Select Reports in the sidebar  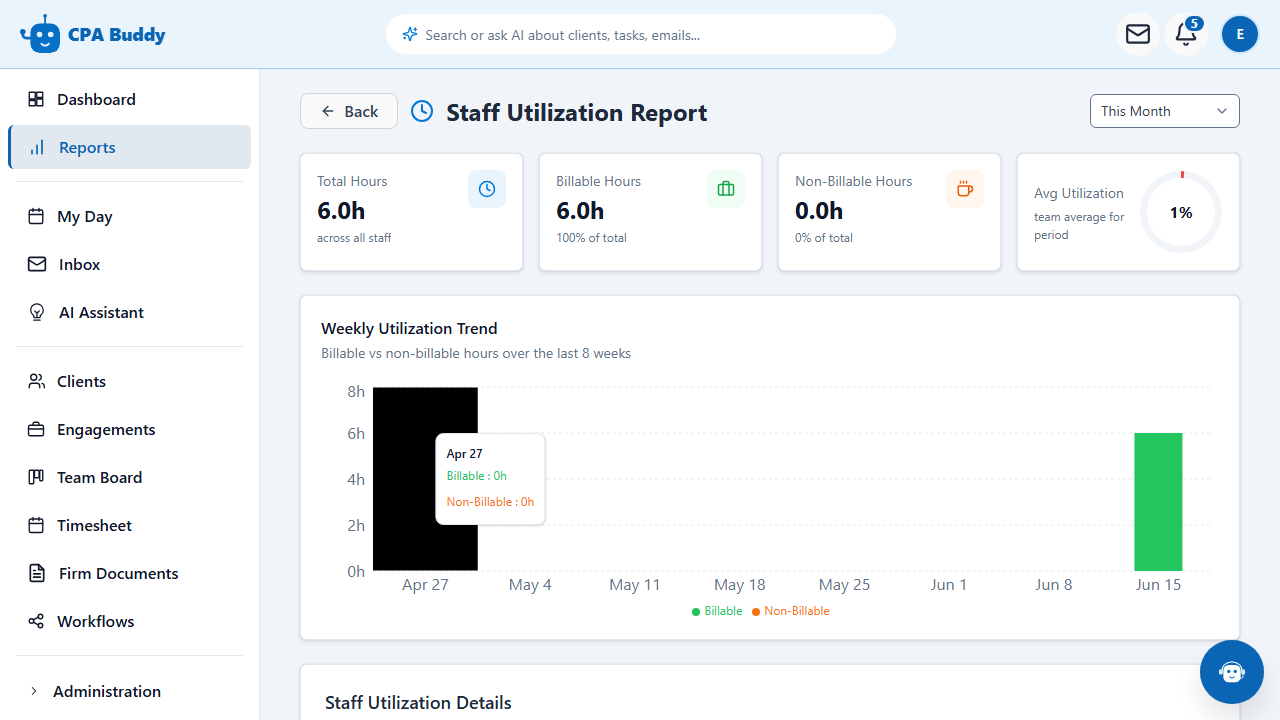(129, 147)
